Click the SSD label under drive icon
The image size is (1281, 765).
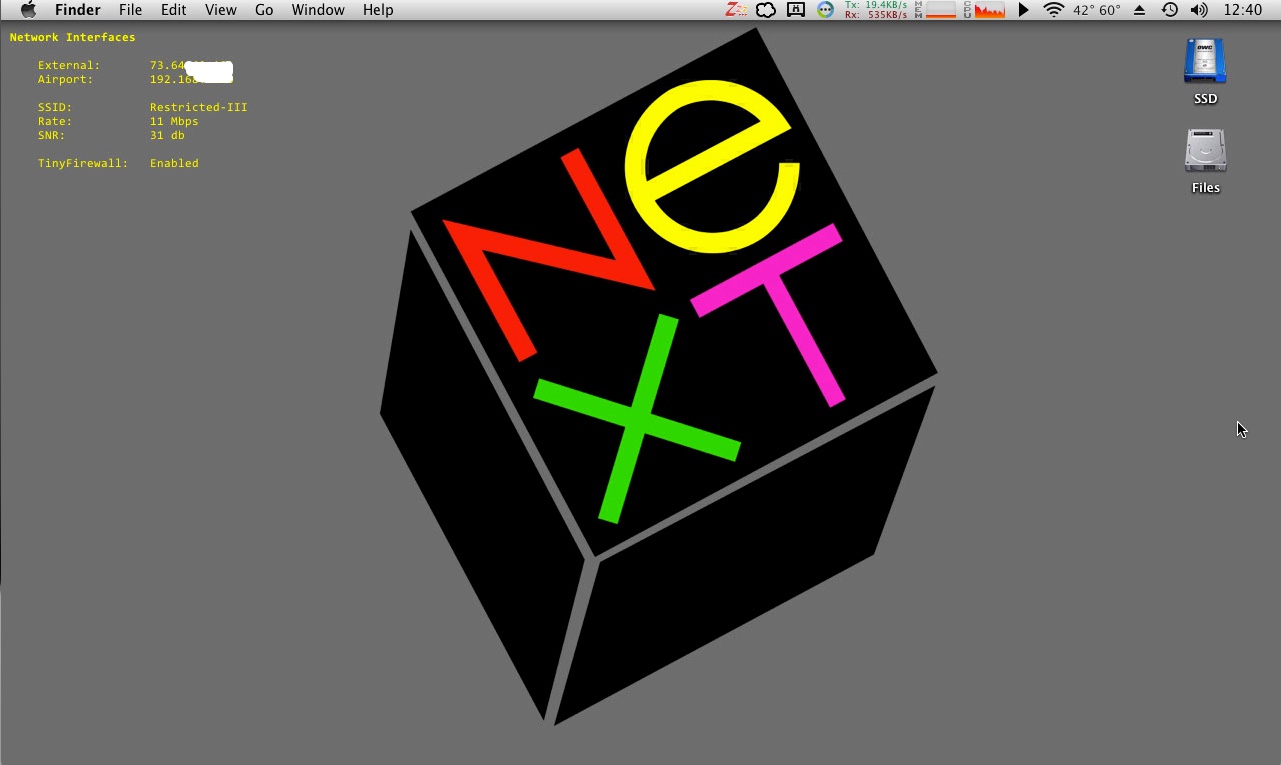pyautogui.click(x=1205, y=99)
